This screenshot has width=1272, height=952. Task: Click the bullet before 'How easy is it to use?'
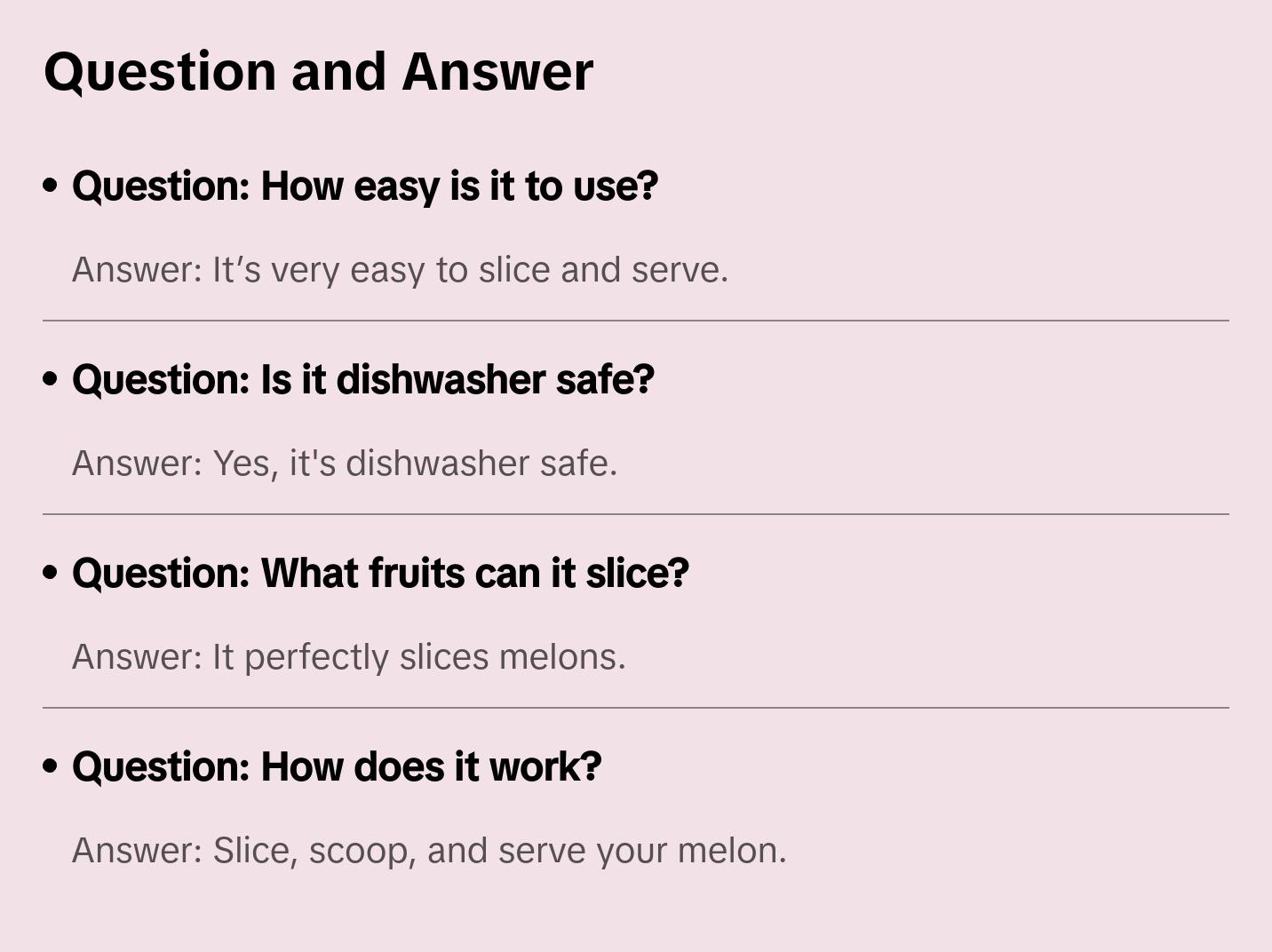coord(51,186)
